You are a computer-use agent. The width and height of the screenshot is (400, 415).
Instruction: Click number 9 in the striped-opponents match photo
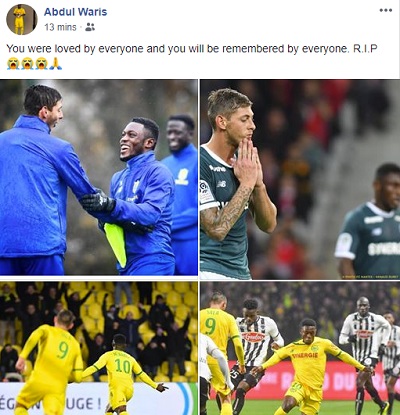pos(210,327)
